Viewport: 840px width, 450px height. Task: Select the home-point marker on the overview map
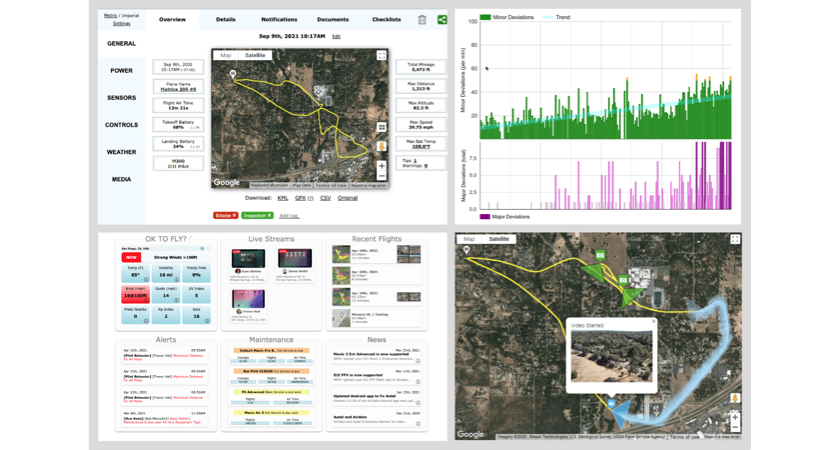(x=232, y=74)
